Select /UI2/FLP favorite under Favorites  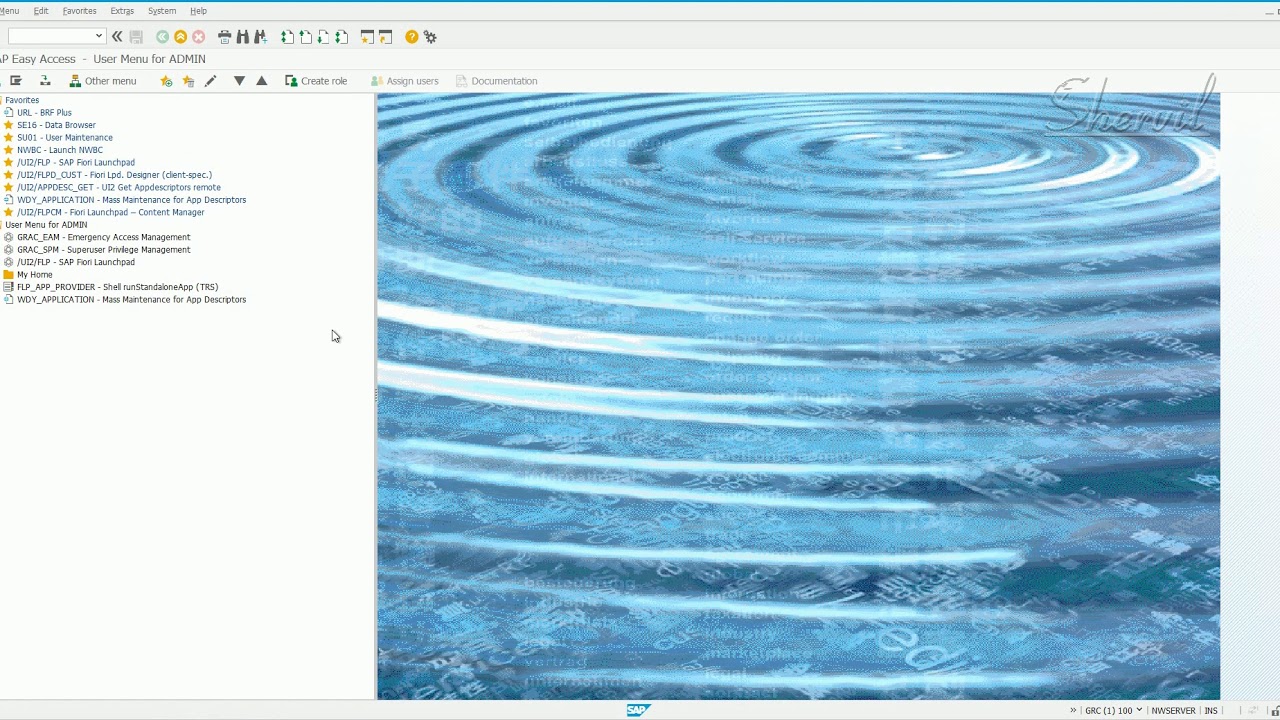tap(76, 162)
